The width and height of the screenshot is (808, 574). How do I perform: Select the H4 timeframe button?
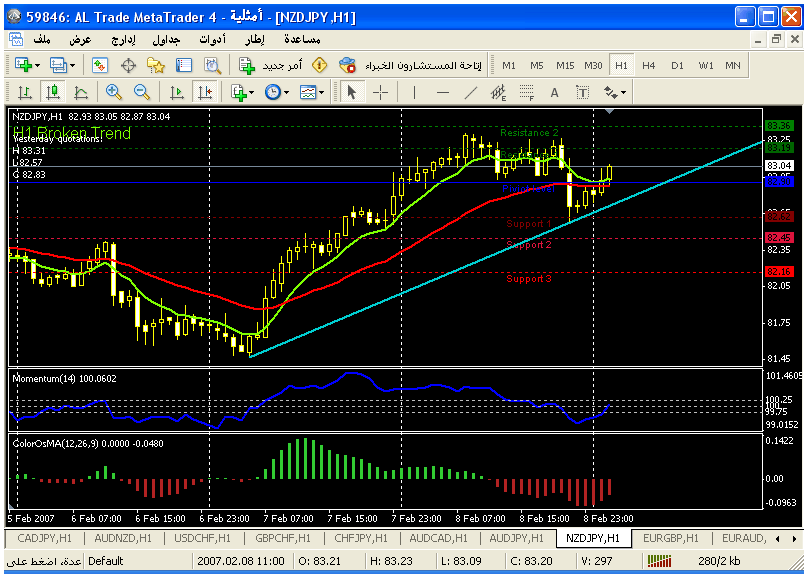point(649,65)
